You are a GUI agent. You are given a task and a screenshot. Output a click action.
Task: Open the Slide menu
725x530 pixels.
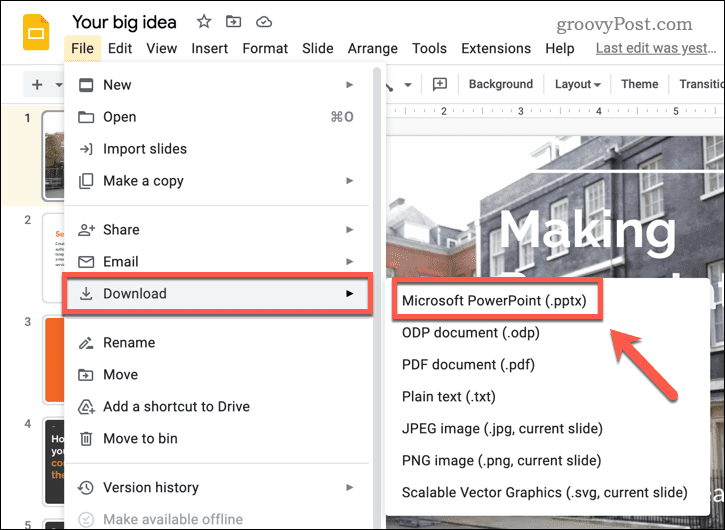pyautogui.click(x=318, y=48)
